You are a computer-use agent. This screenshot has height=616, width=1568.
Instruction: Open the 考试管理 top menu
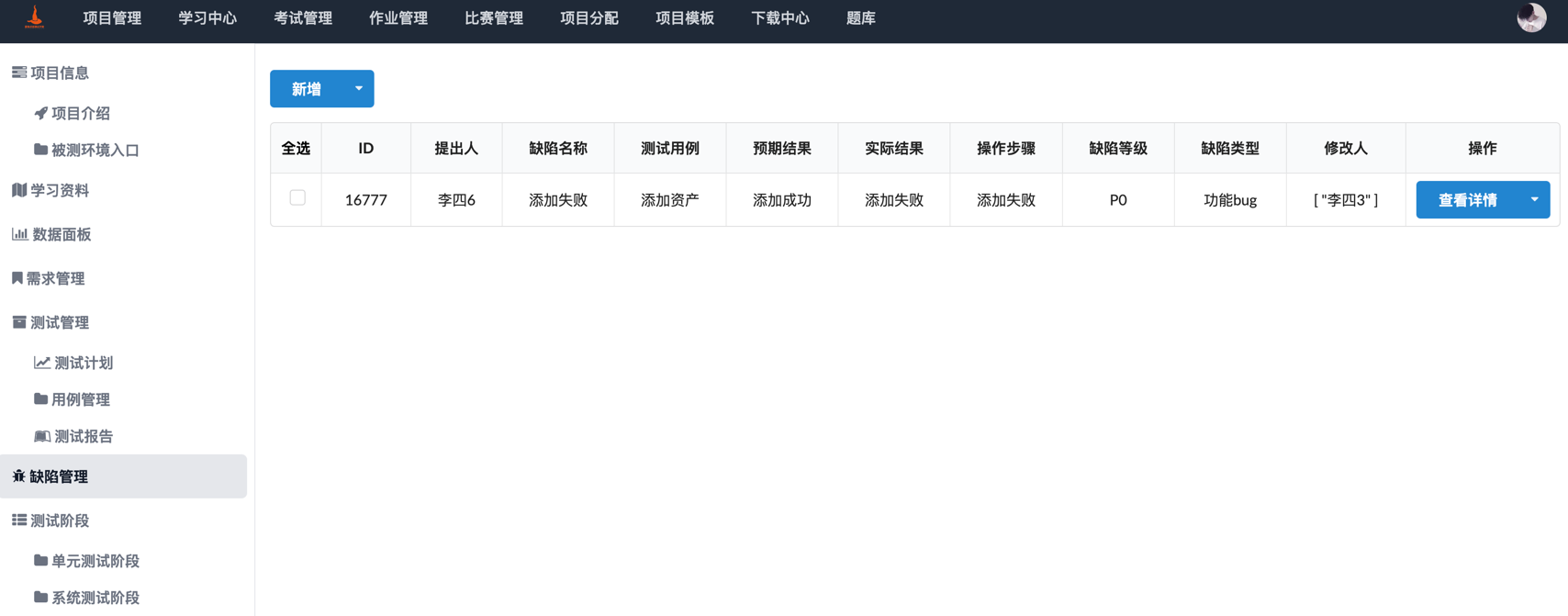303,18
